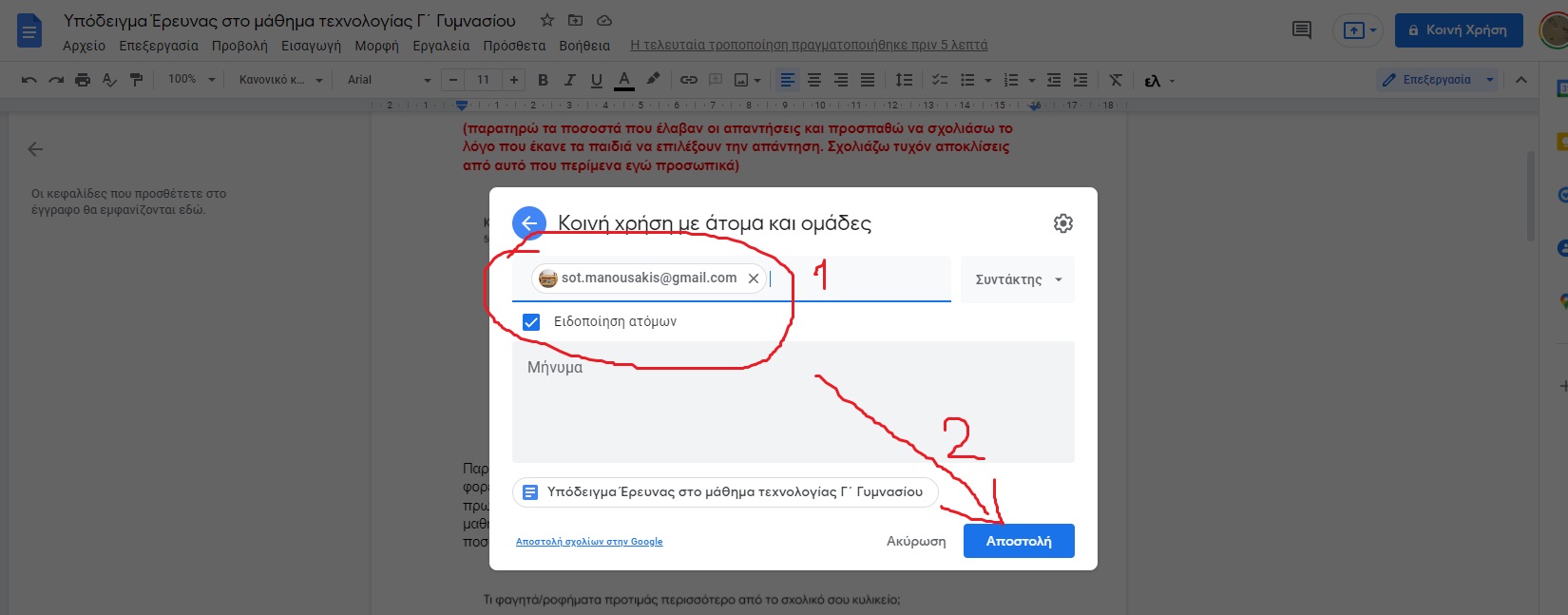Click the font size field showing 11
The width and height of the screenshot is (1568, 615).
(x=484, y=80)
